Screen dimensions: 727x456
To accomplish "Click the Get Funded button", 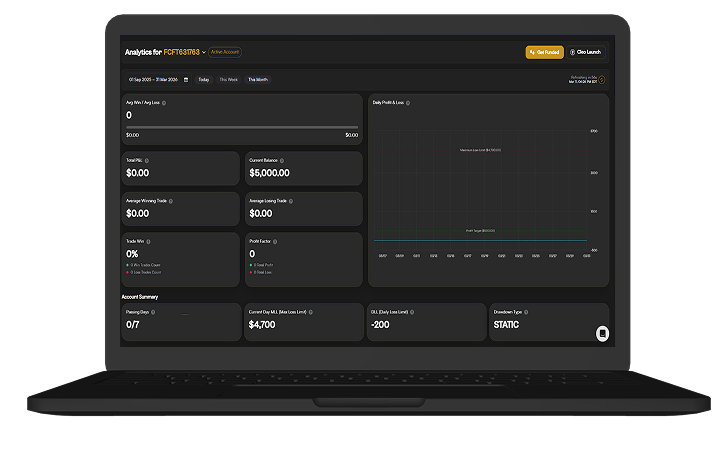I will pos(544,52).
